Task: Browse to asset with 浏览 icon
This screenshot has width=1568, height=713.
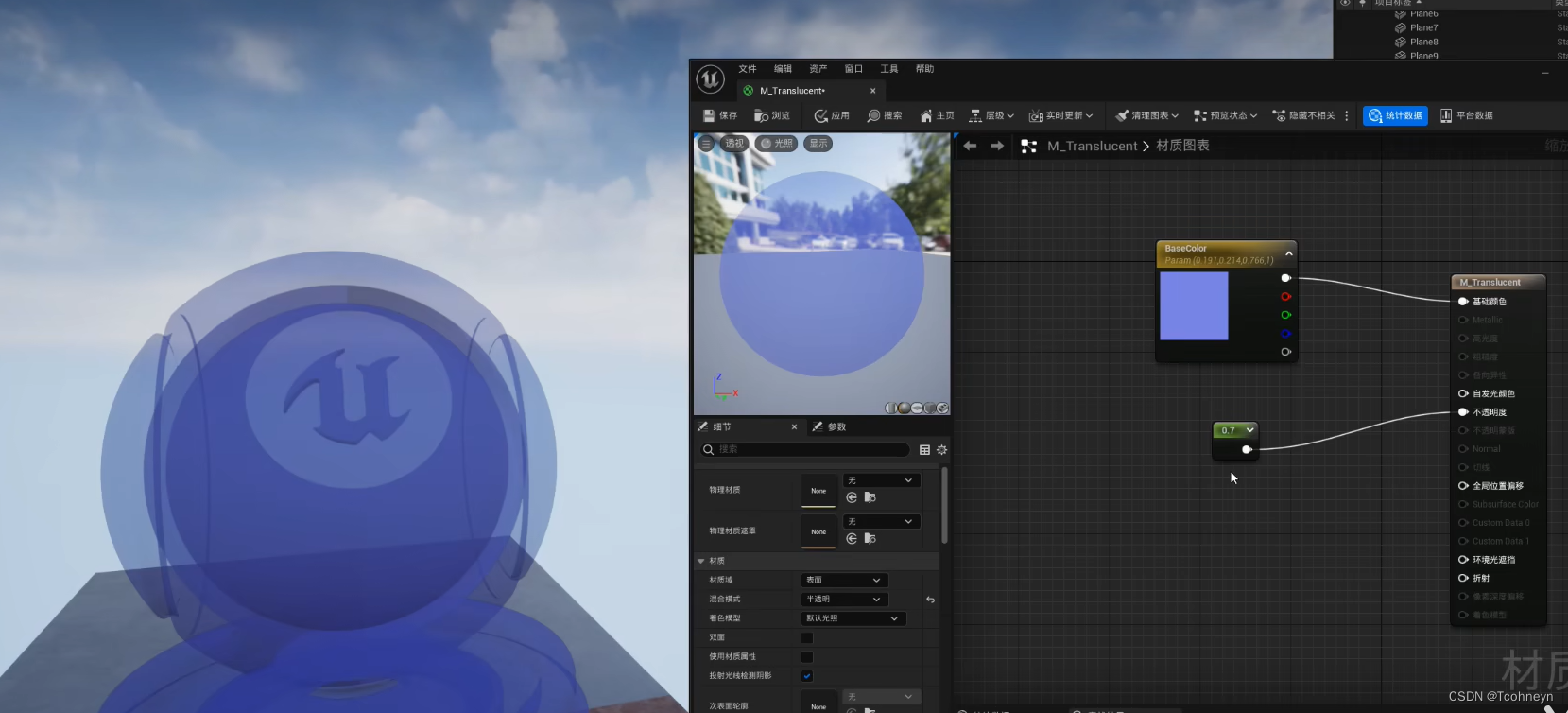Action: click(x=772, y=115)
